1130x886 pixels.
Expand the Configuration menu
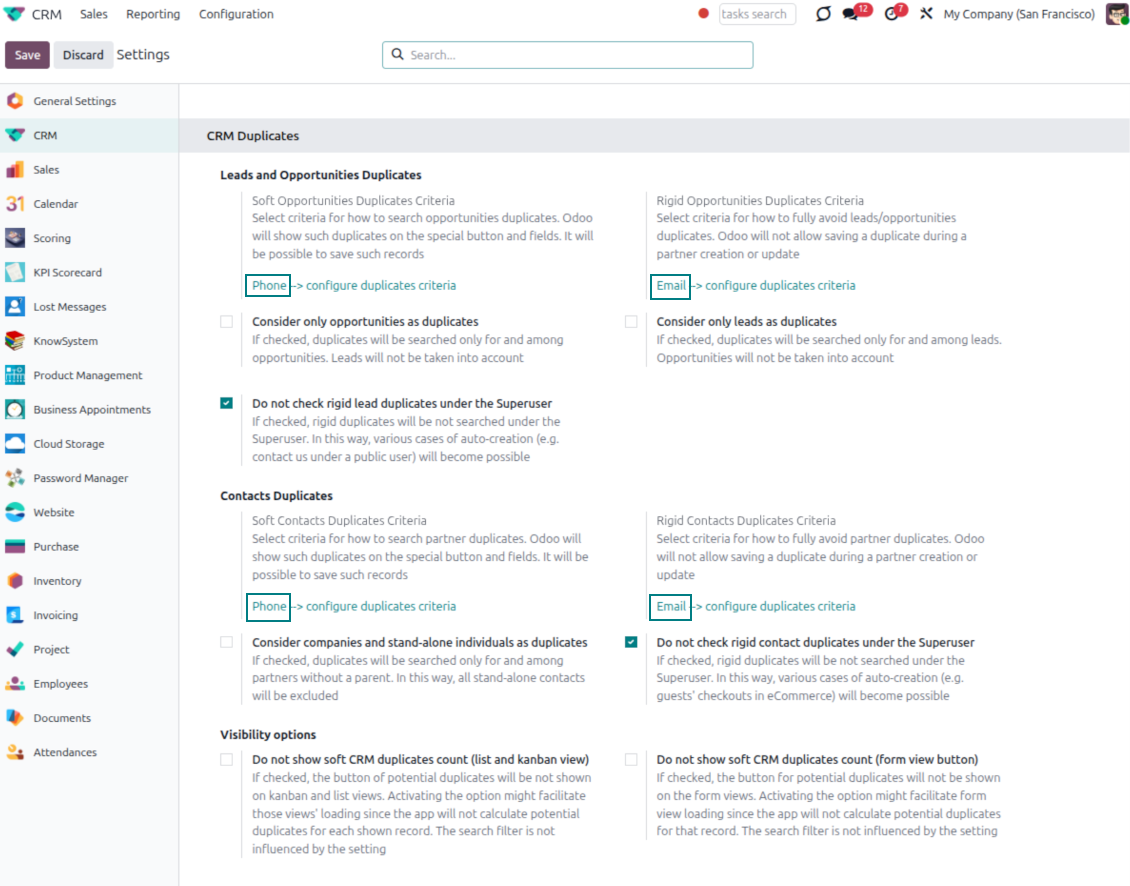coord(236,14)
